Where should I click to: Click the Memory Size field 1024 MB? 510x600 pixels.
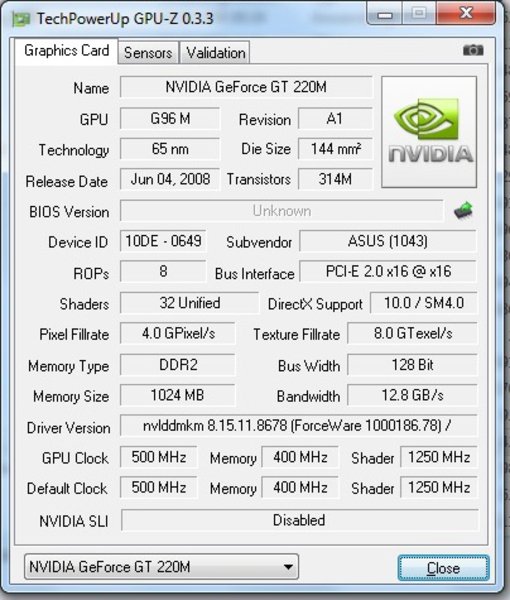coord(178,395)
